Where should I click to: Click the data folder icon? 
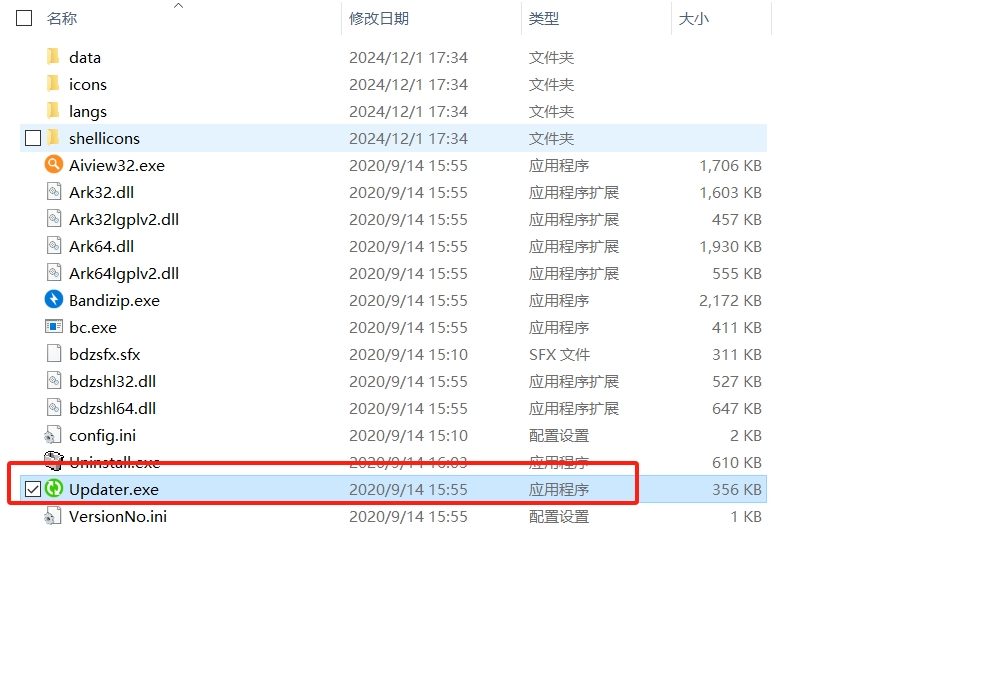pyautogui.click(x=54, y=57)
